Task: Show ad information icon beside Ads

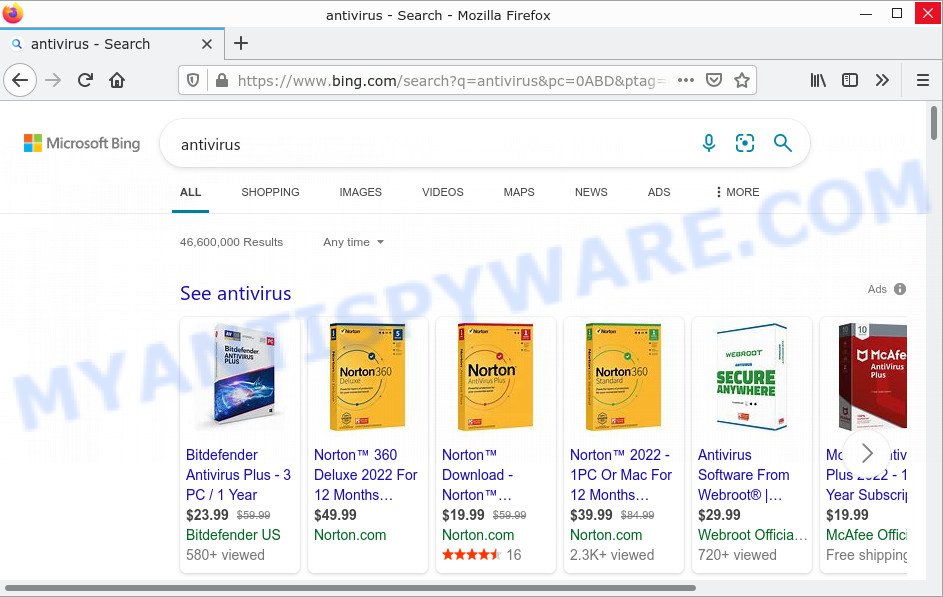Action: click(900, 289)
